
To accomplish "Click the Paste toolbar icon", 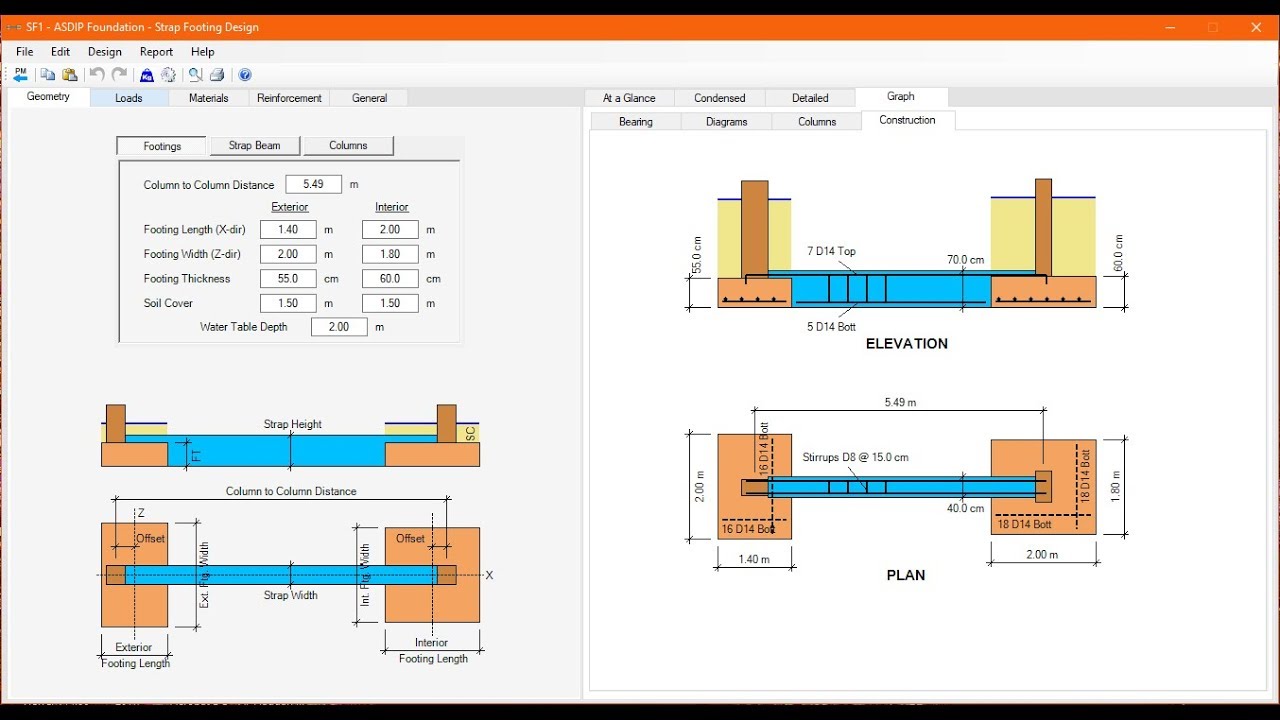I will pyautogui.click(x=69, y=75).
